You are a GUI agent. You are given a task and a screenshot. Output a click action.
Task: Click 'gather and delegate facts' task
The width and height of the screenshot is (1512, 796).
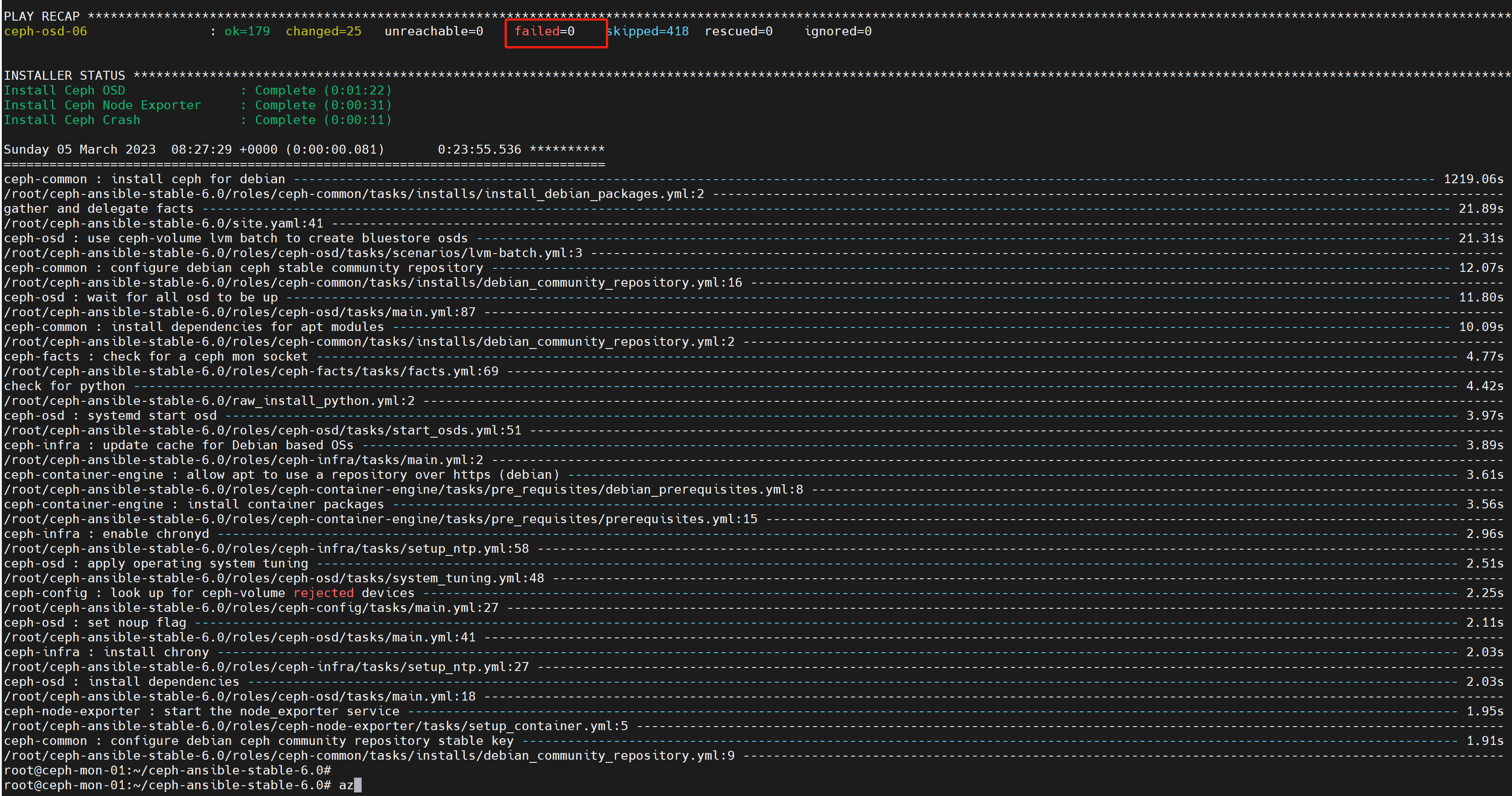pos(99,208)
